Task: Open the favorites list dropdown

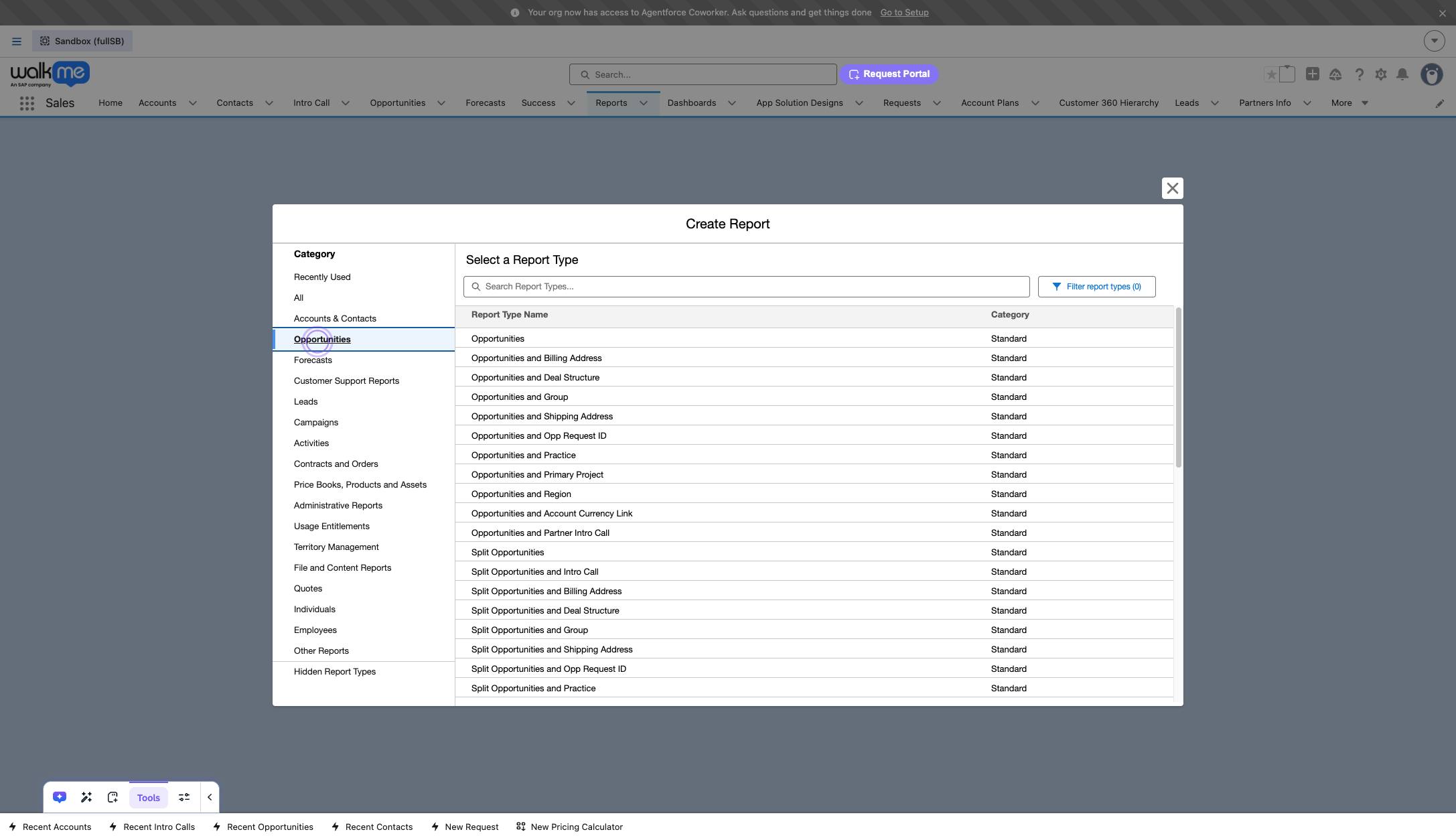Action: coord(1287,74)
